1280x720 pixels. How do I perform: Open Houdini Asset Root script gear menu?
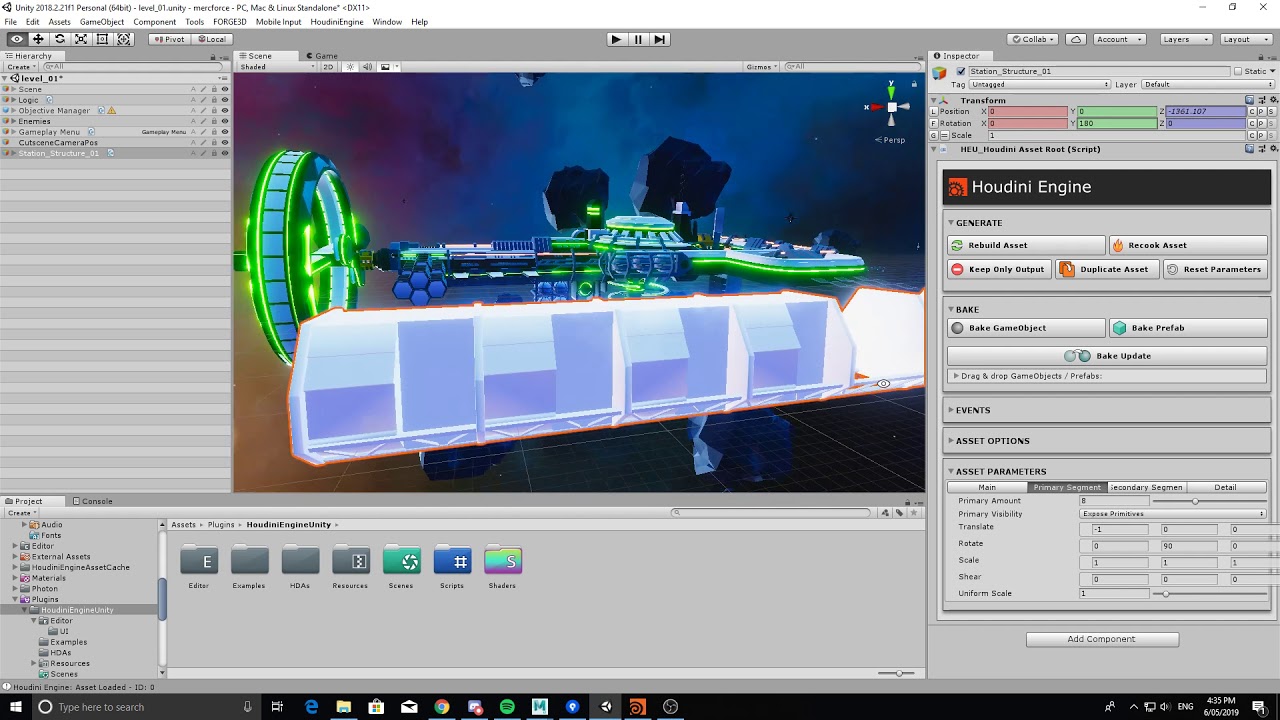[x=1272, y=149]
